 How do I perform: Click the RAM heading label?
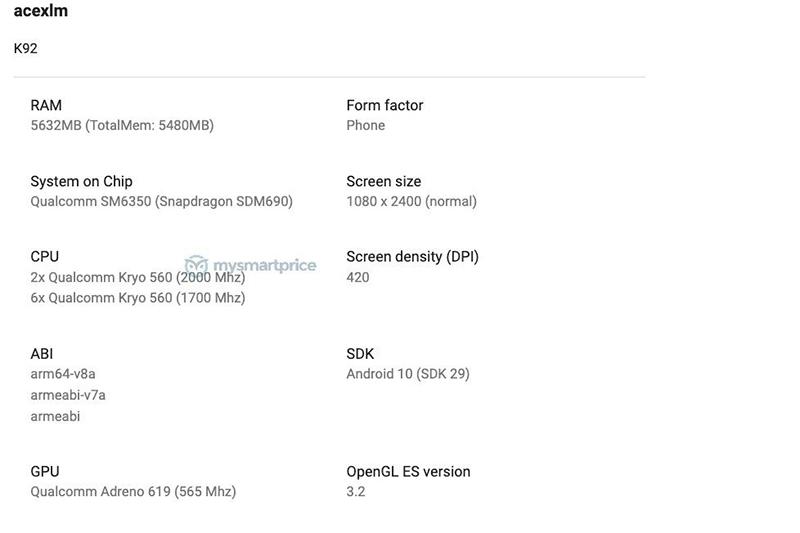pos(46,105)
